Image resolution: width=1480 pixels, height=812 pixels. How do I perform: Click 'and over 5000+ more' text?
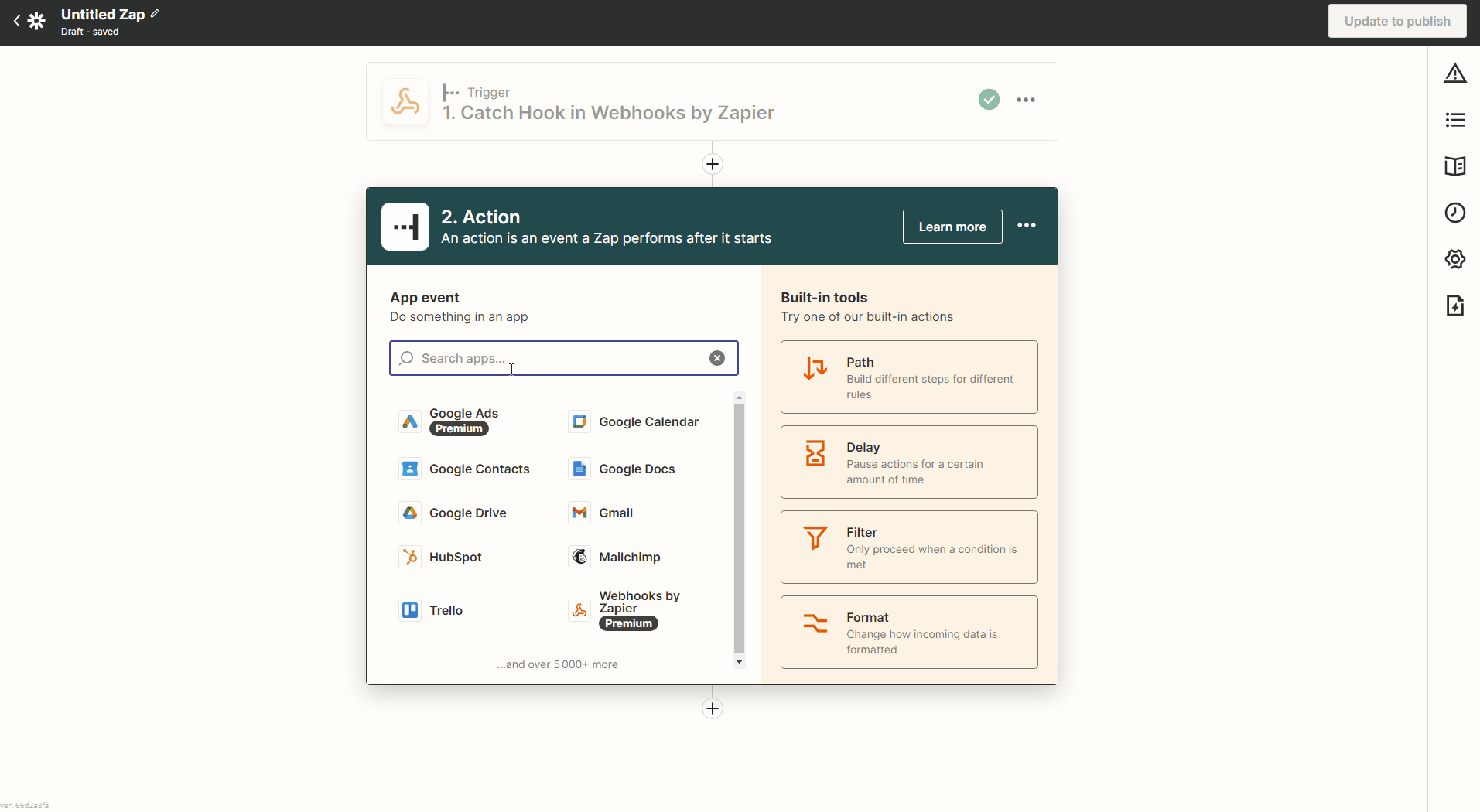(x=557, y=664)
